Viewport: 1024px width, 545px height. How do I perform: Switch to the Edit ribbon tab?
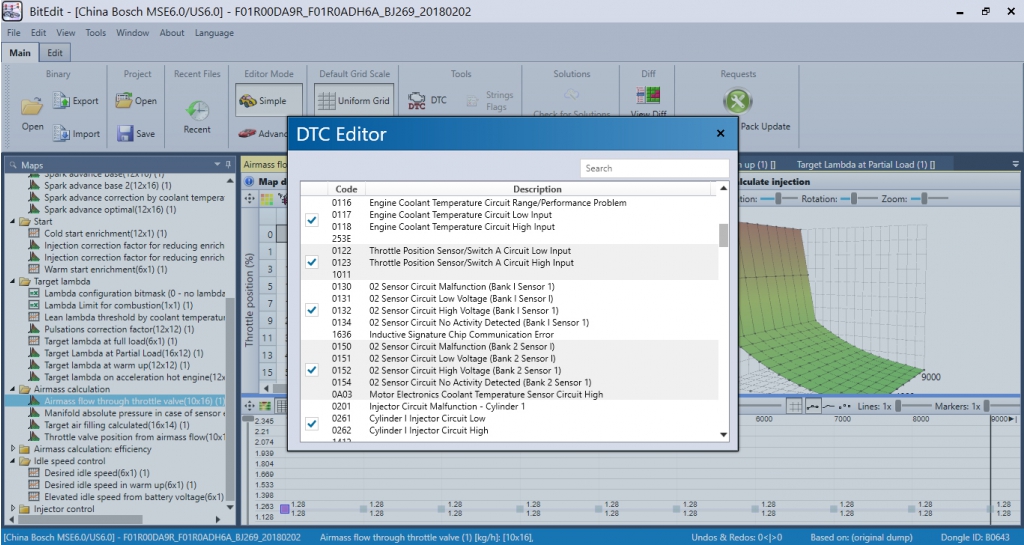coord(55,53)
